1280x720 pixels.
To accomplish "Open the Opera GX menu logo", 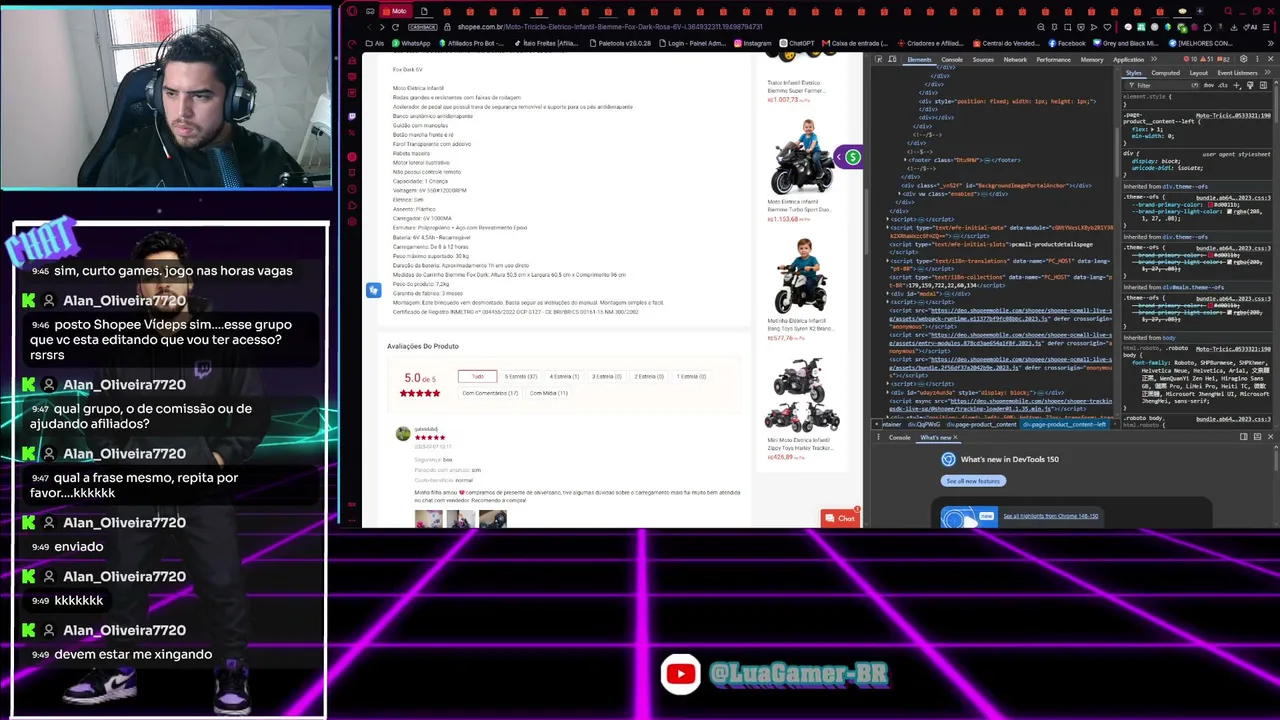I will click(352, 11).
